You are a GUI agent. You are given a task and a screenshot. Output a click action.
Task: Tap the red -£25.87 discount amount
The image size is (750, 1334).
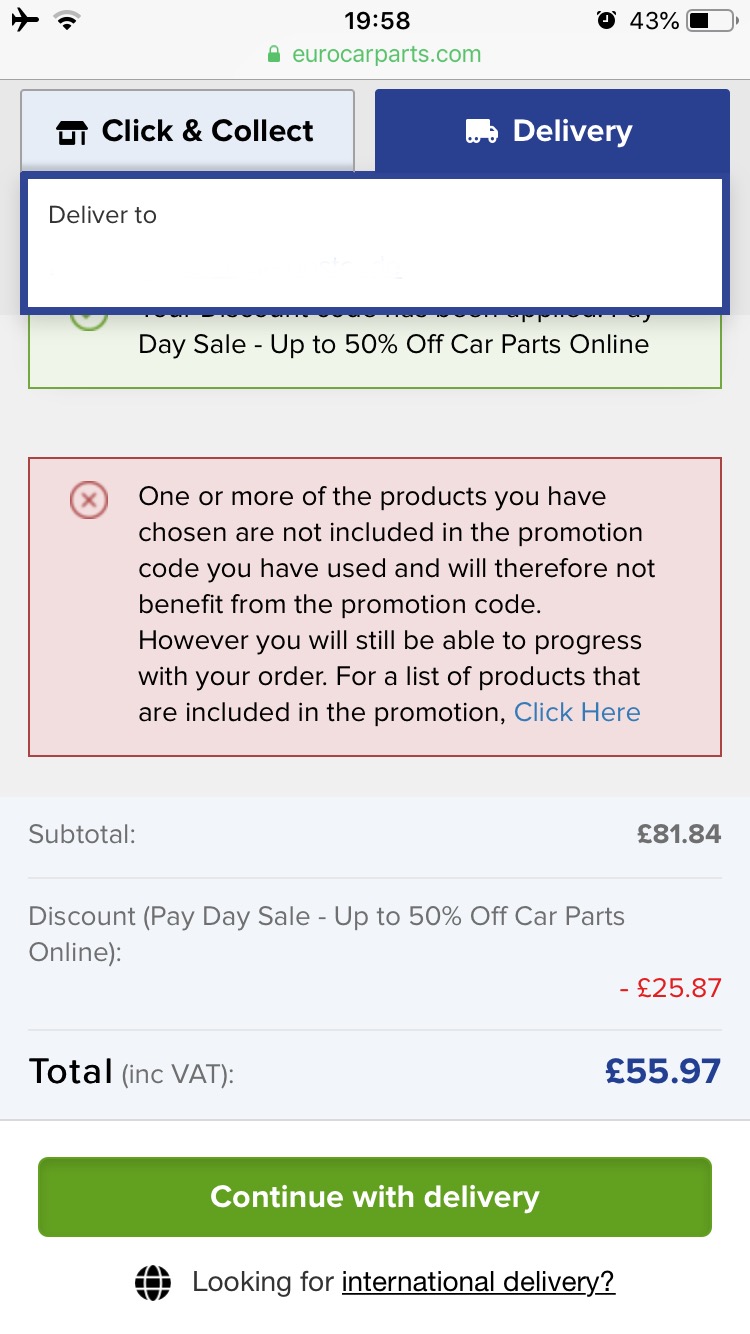670,988
